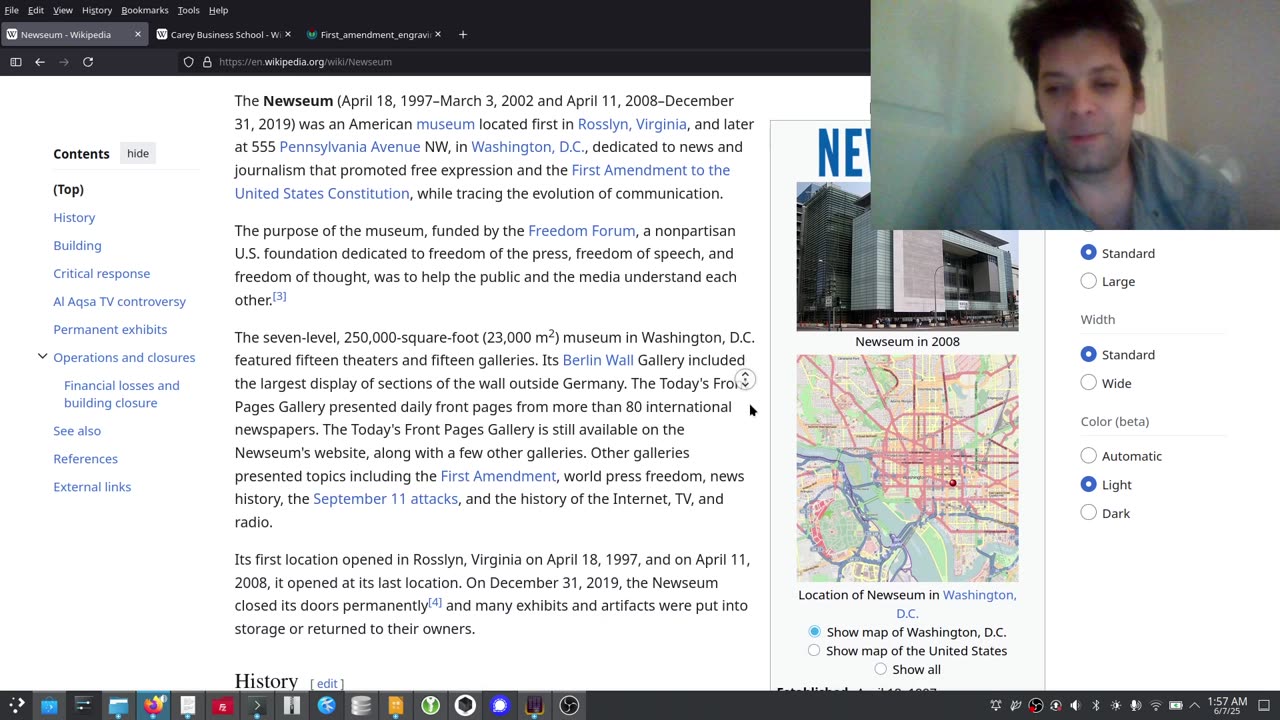This screenshot has width=1280, height=720.
Task: Follow the Berlin Wall link
Action: coord(598,360)
